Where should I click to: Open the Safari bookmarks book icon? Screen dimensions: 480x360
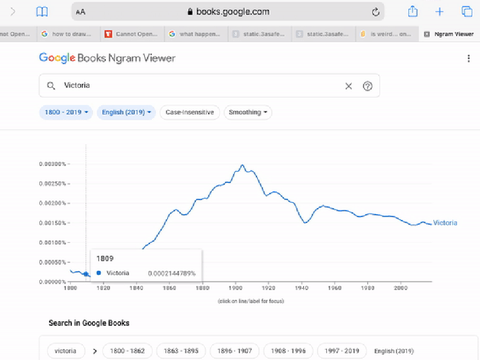coord(42,12)
